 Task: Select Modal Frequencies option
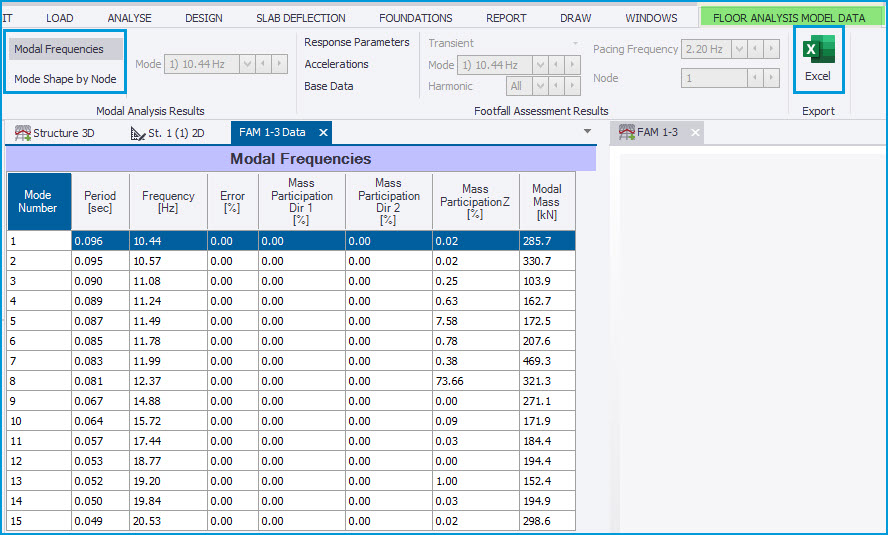pyautogui.click(x=59, y=49)
